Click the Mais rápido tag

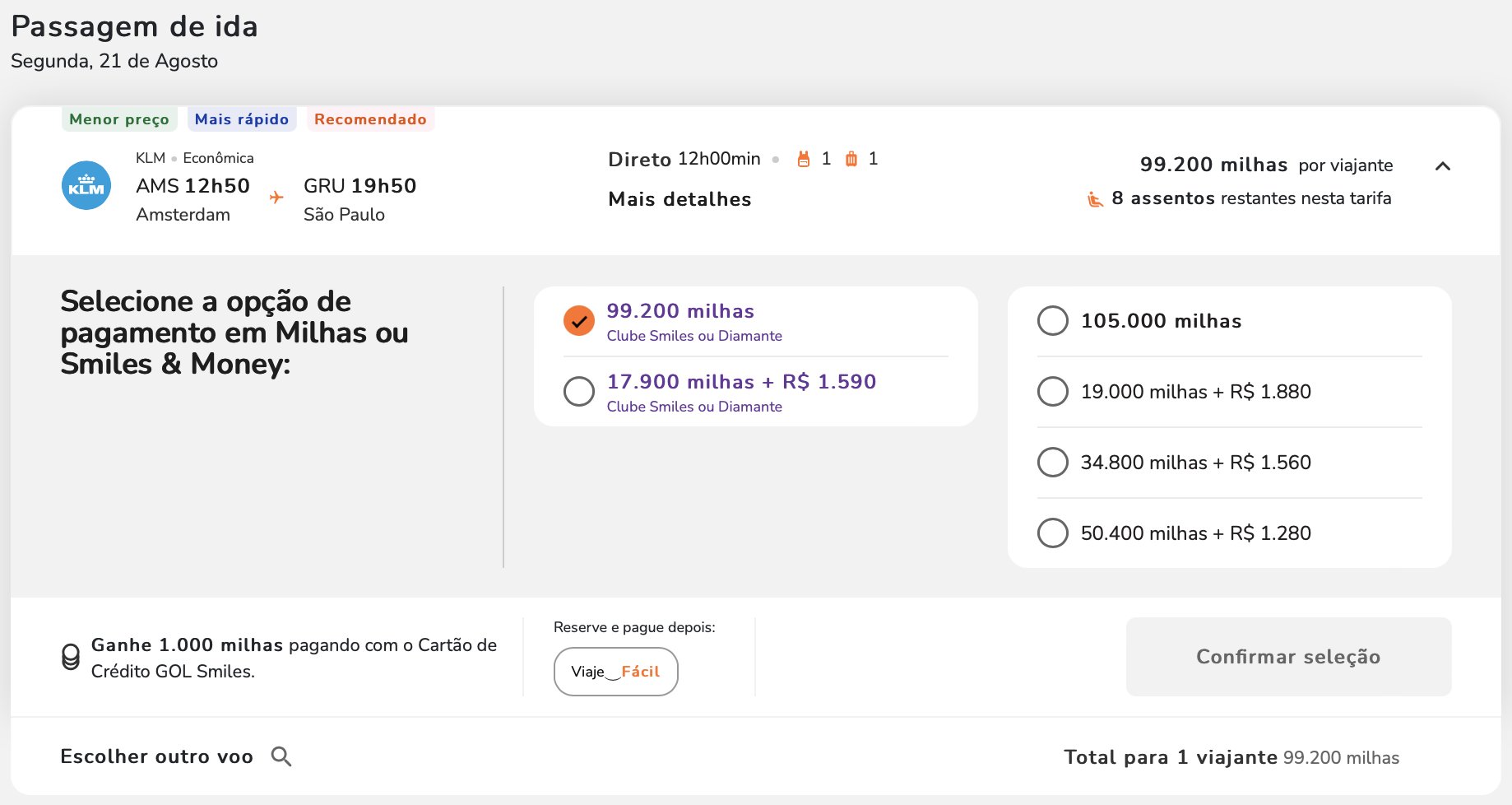242,119
